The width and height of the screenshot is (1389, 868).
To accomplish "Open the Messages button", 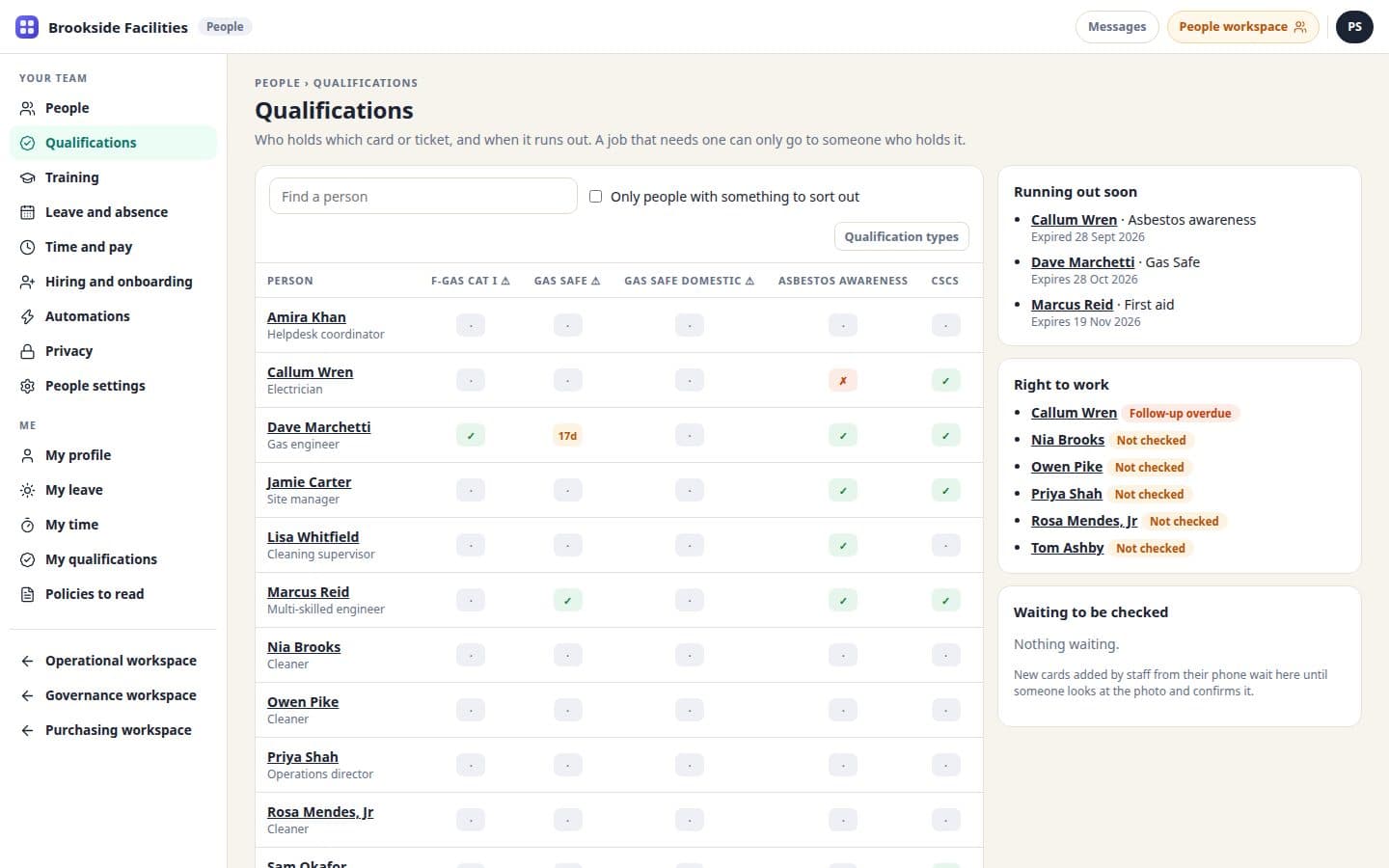I will (x=1117, y=27).
